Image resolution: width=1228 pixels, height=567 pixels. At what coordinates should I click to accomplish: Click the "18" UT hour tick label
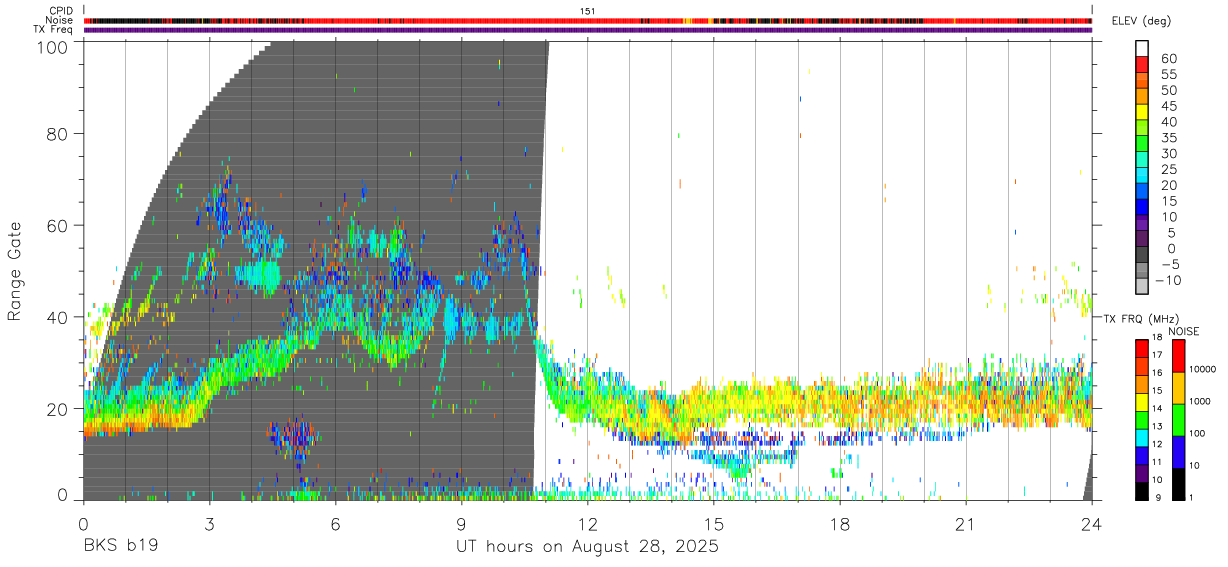point(839,523)
